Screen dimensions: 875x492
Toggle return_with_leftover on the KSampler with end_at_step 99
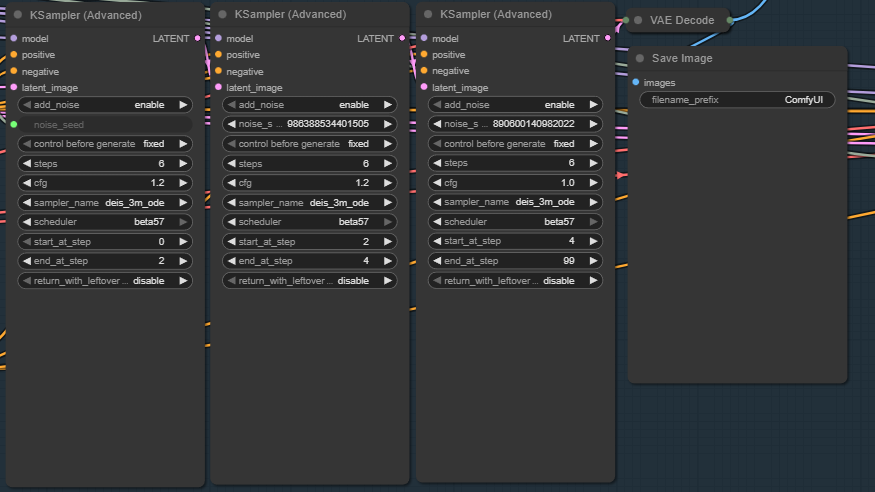[x=515, y=281]
